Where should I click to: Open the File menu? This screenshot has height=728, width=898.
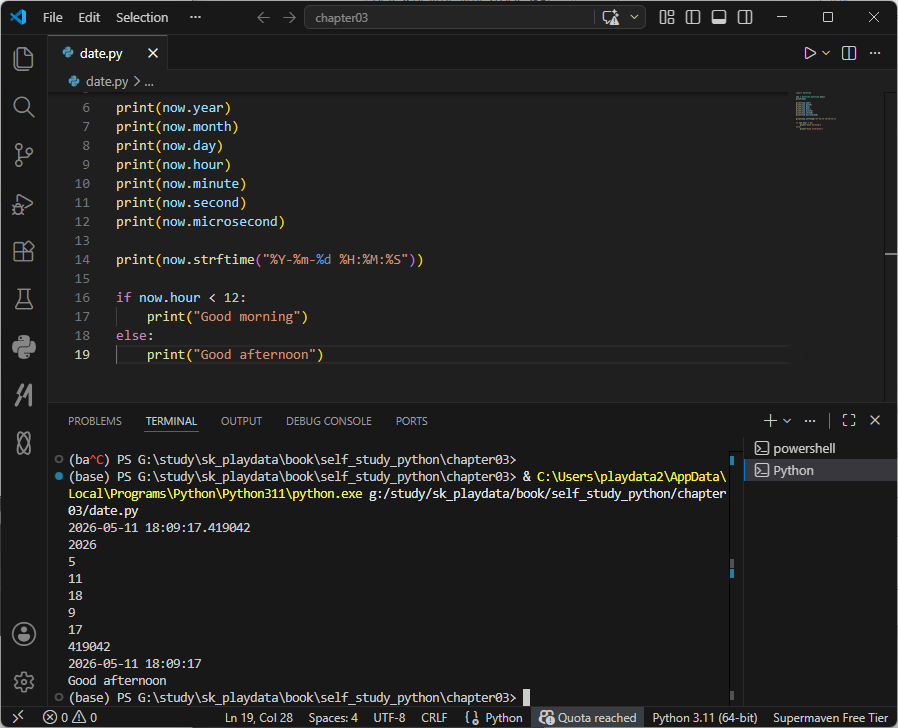pos(53,18)
